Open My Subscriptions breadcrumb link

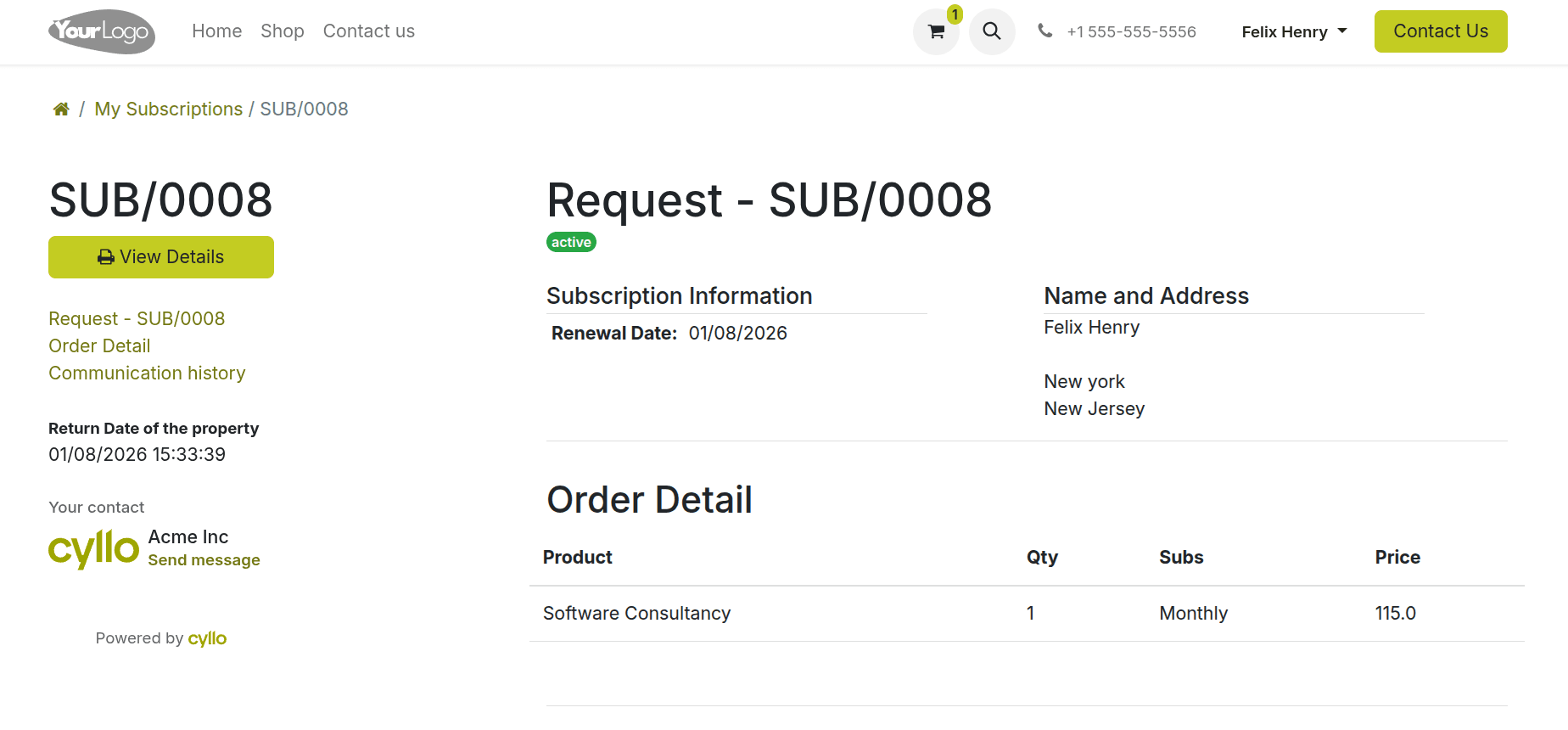pos(168,109)
